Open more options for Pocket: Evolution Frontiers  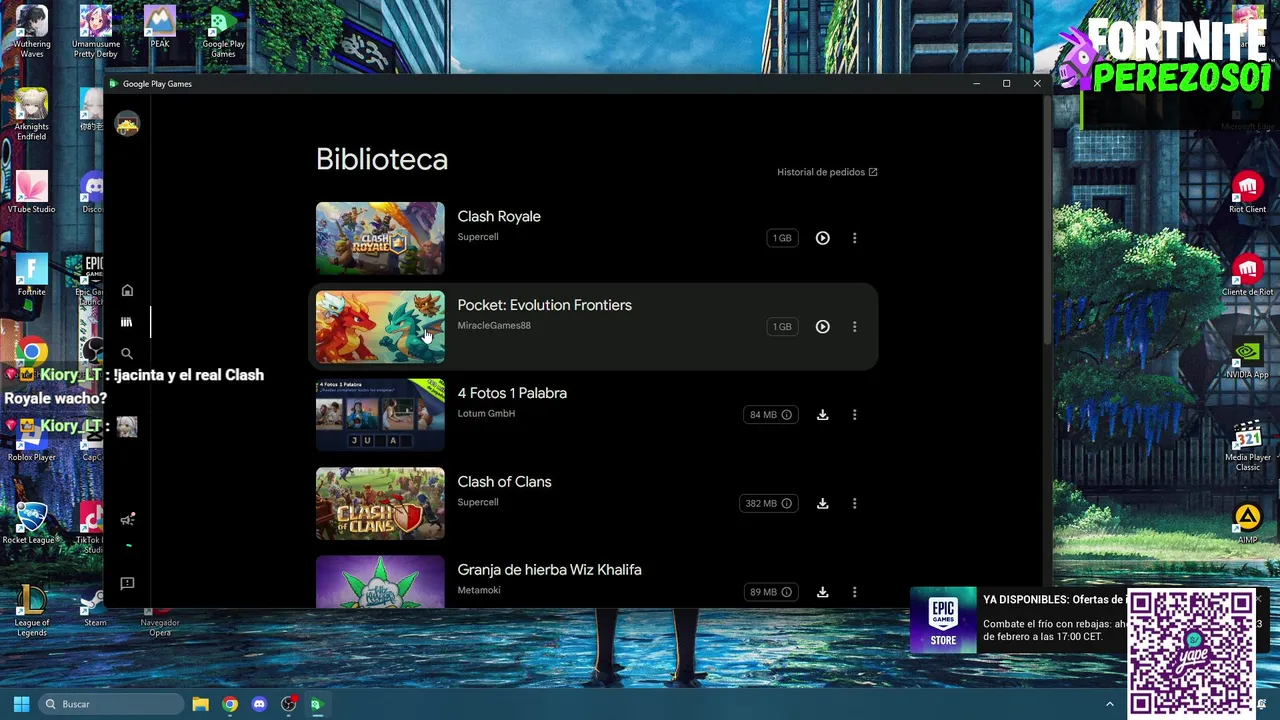854,326
